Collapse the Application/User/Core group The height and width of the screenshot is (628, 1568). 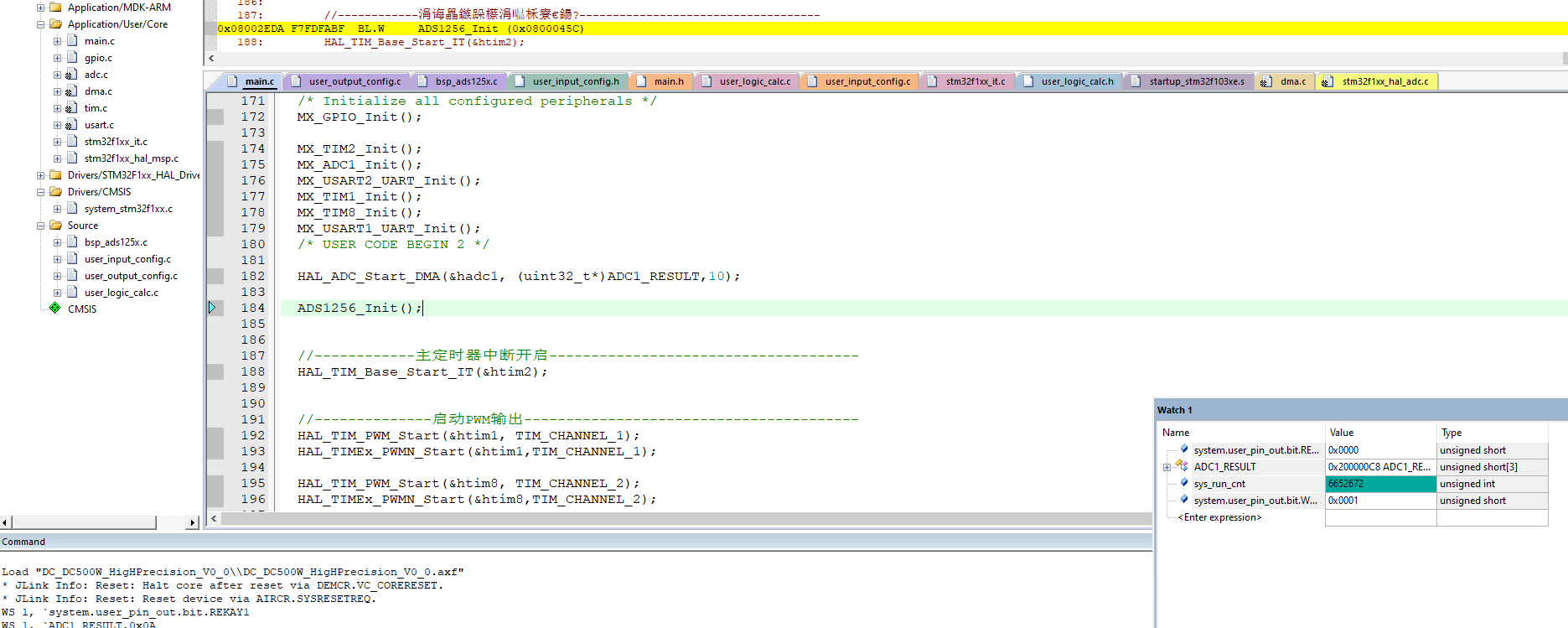pyautogui.click(x=40, y=24)
